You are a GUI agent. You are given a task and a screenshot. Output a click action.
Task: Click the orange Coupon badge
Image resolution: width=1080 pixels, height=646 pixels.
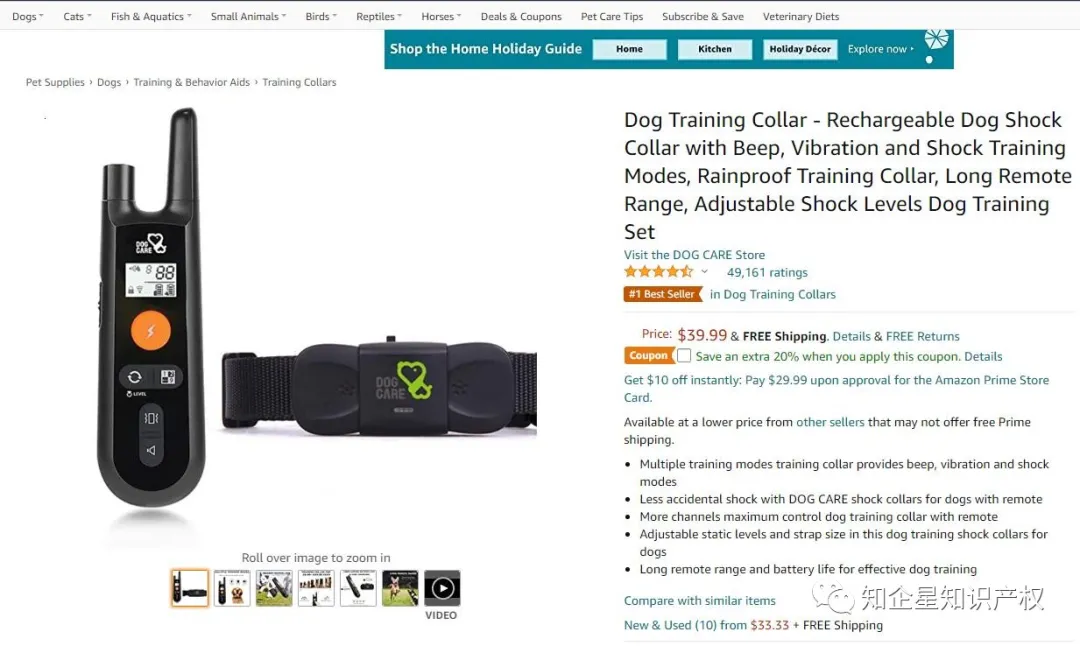[648, 355]
